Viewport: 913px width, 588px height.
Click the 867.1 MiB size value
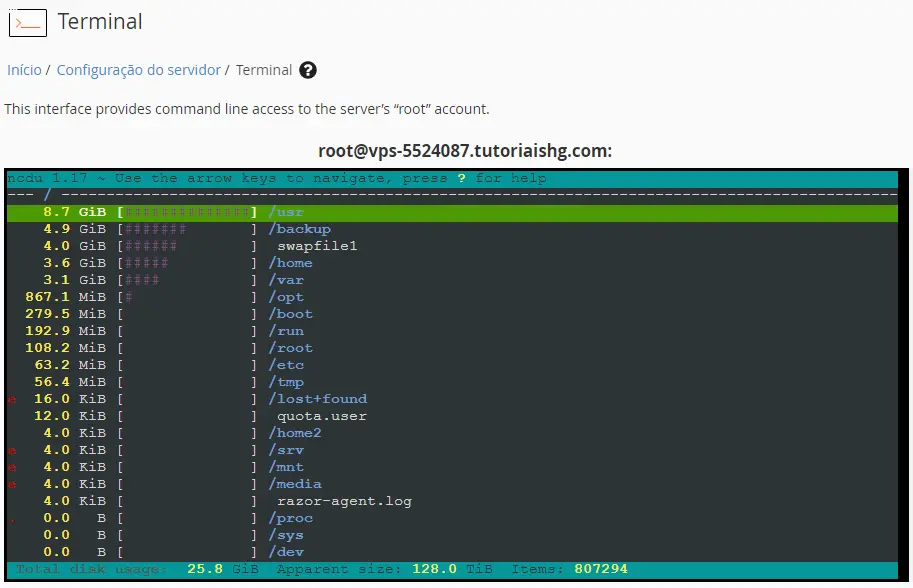(66, 297)
